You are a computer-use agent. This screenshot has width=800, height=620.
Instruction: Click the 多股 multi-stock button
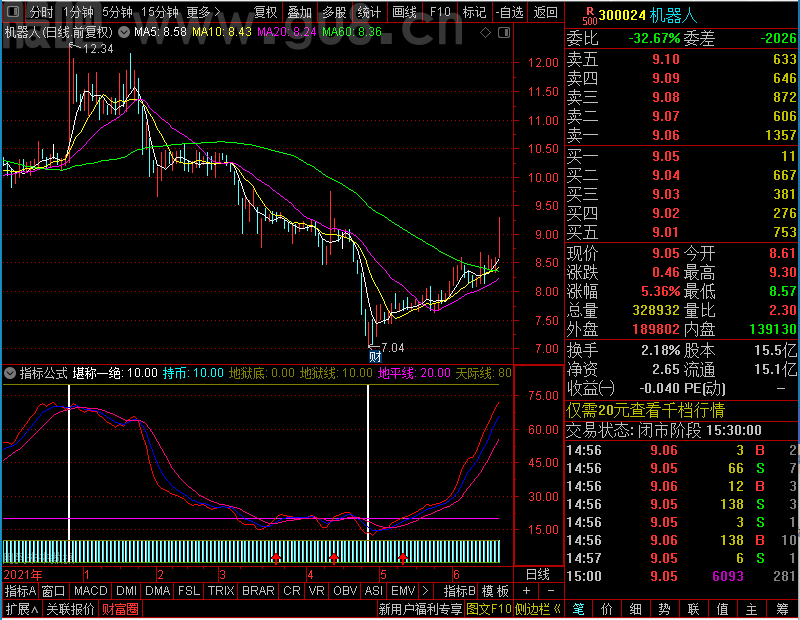pos(334,12)
